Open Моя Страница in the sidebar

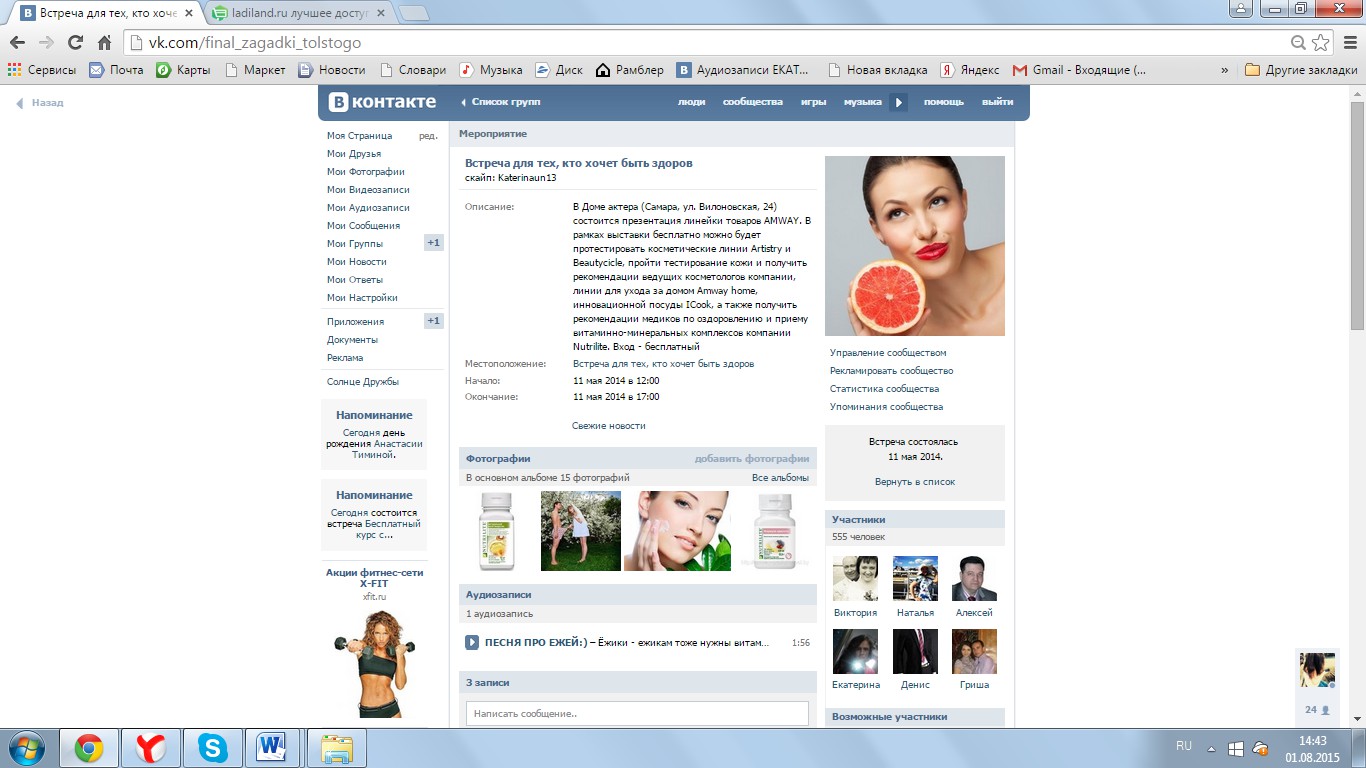tap(360, 136)
